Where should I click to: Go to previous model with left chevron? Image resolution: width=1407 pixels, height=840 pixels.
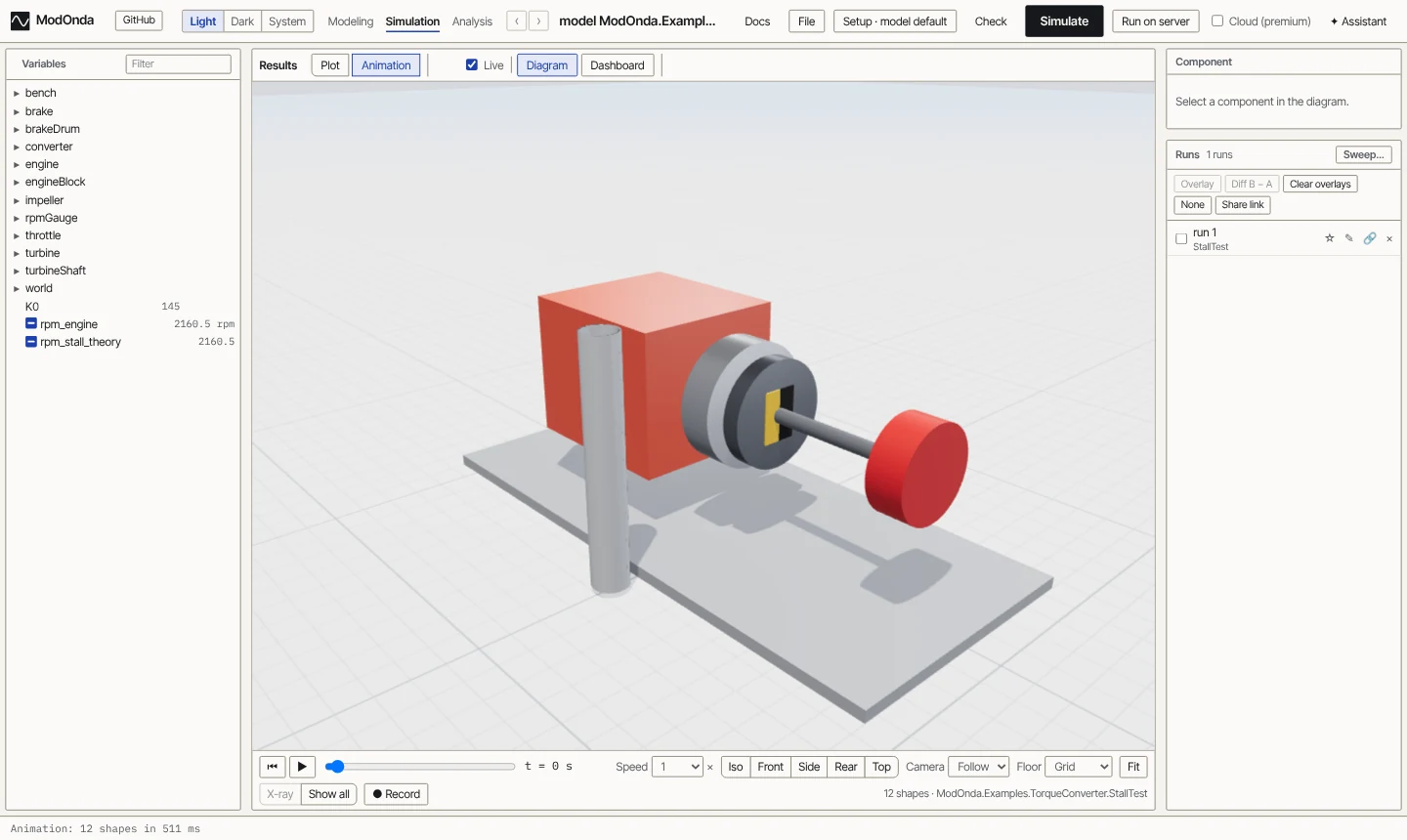click(x=517, y=21)
